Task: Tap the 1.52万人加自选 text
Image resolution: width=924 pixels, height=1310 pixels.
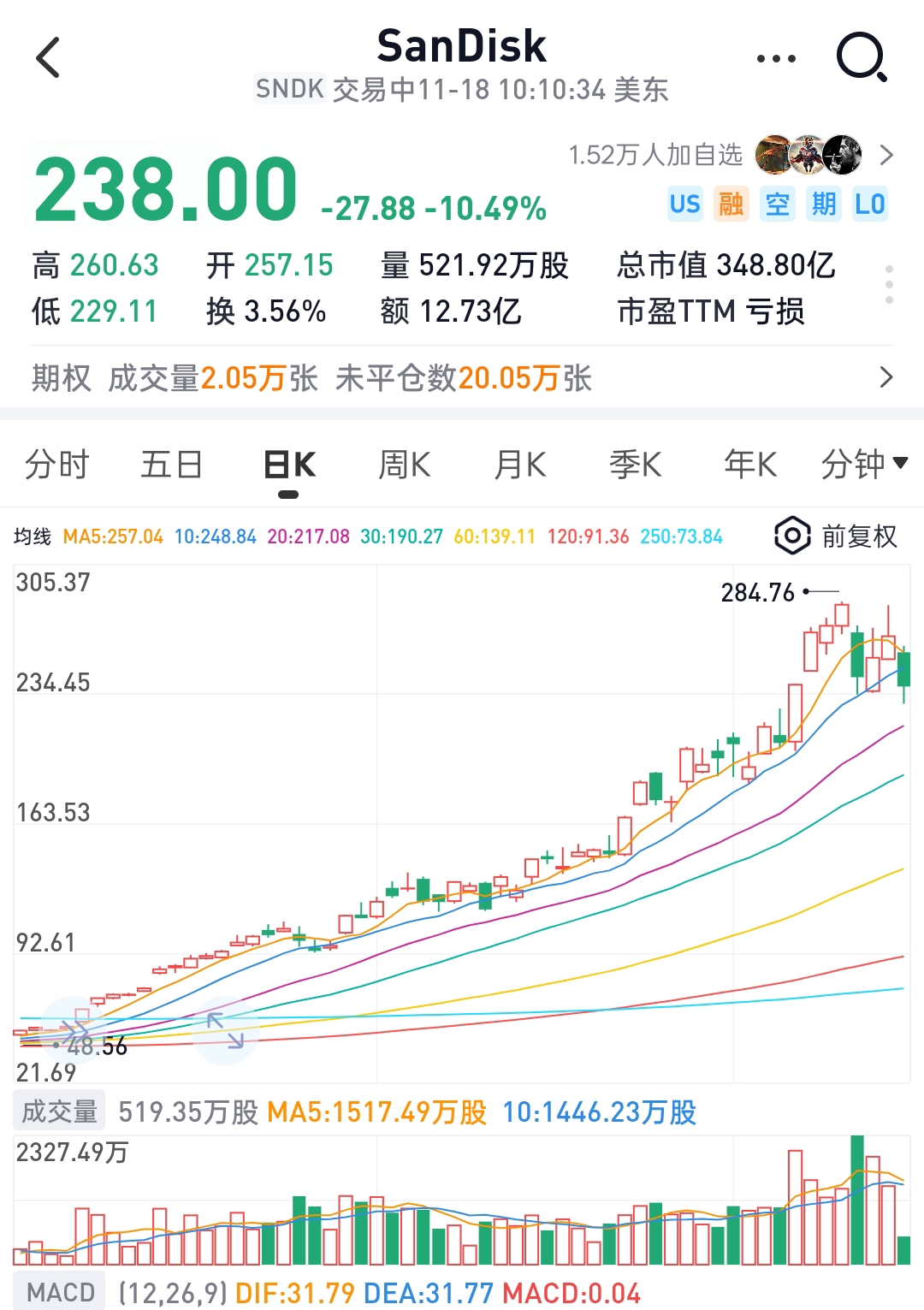Action: tap(656, 155)
